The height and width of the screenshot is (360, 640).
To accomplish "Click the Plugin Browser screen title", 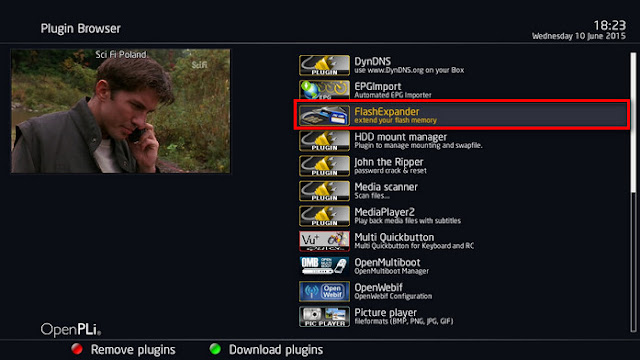I will [80, 29].
